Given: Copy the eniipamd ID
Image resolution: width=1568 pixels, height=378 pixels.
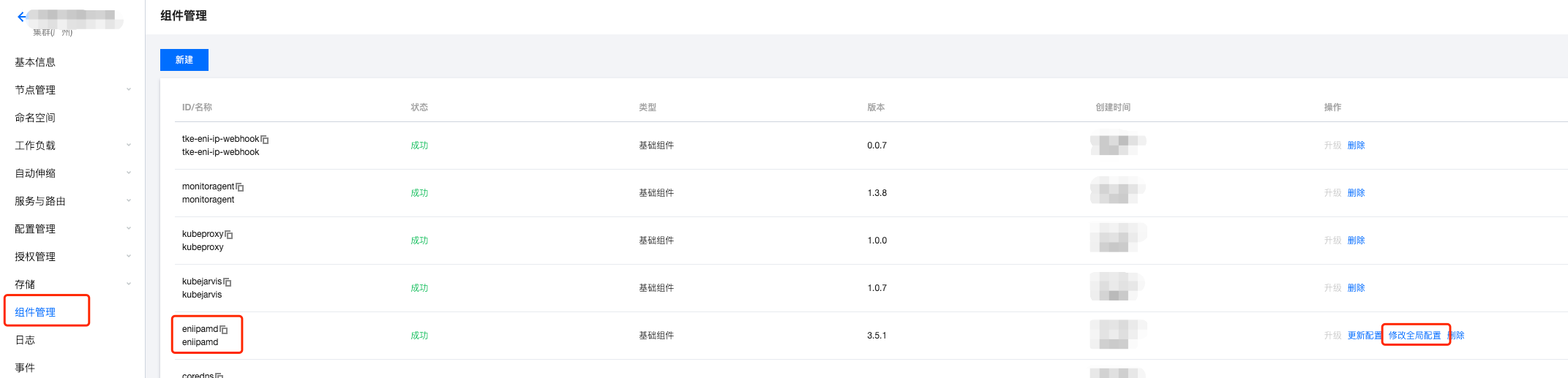Looking at the screenshot, I should pos(224,330).
